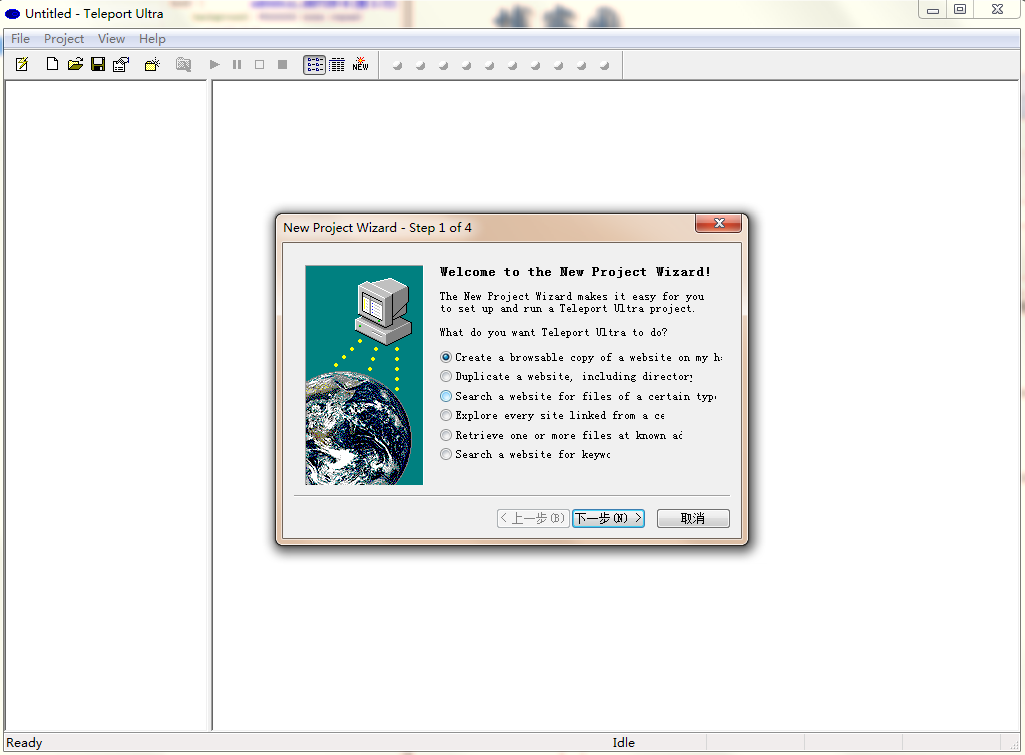Image resolution: width=1025 pixels, height=755 pixels.
Task: Click the new starting address icon
Action: point(152,65)
